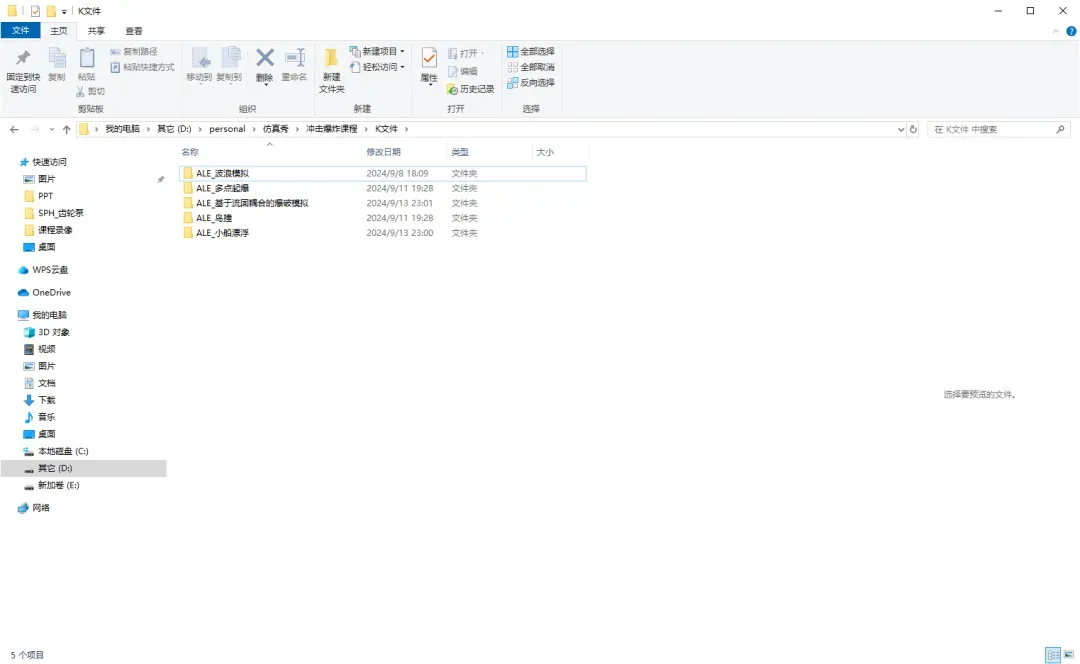Viewport: 1080px width, 664px height.
Task: Sort by the 大小 column header
Action: click(x=559, y=152)
